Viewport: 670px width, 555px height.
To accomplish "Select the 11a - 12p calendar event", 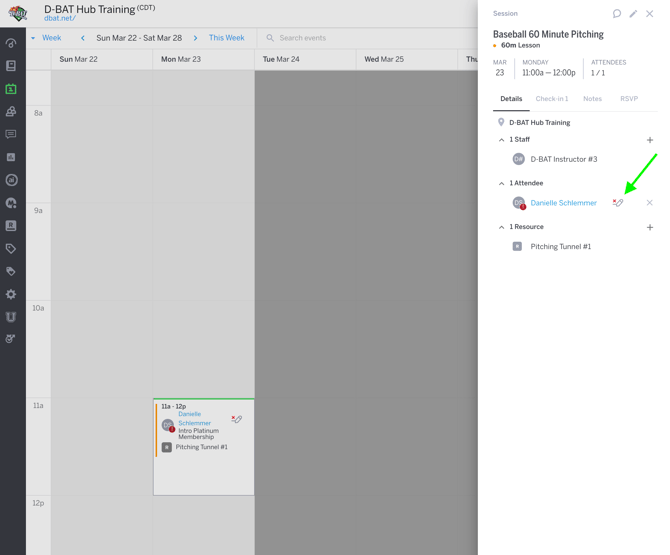I will click(x=204, y=447).
